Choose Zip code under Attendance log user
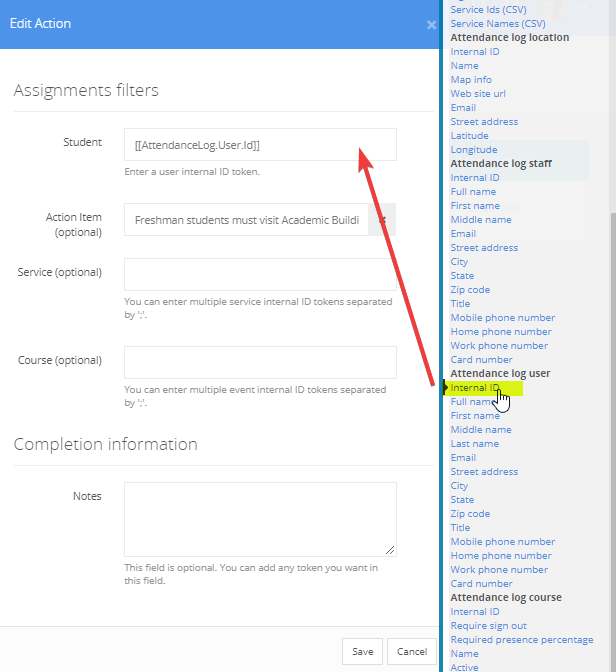 pyautogui.click(x=470, y=513)
